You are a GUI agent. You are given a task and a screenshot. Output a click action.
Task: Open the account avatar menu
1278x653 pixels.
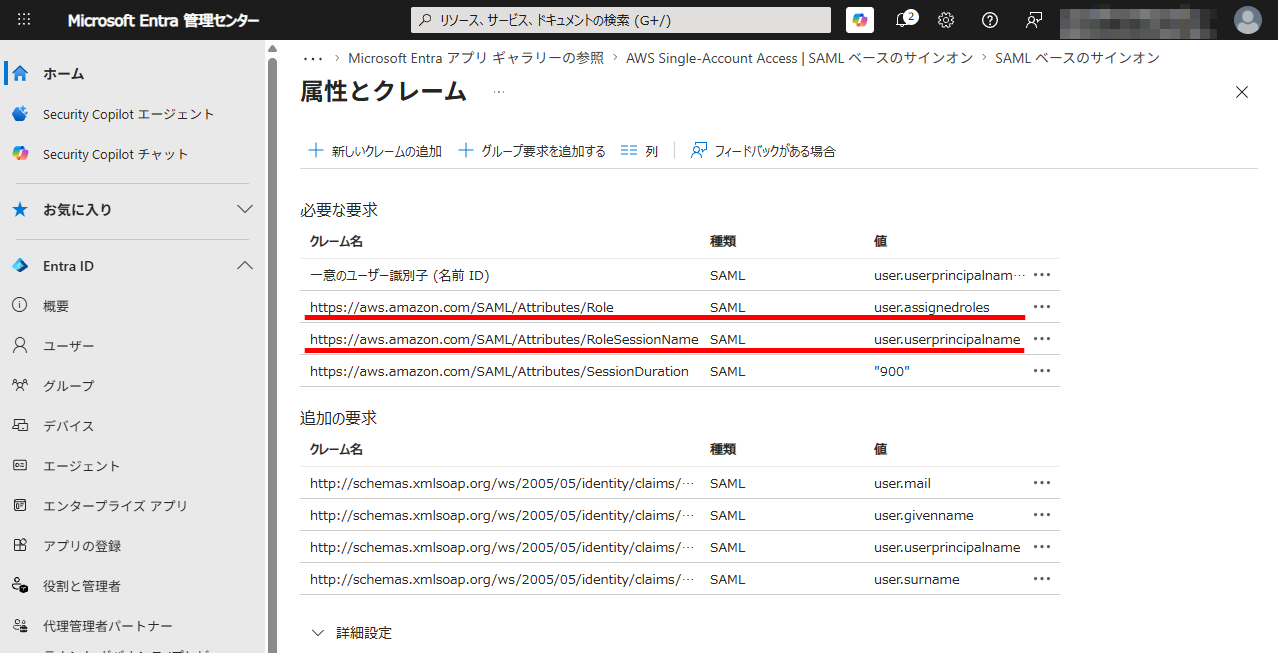(x=1248, y=20)
